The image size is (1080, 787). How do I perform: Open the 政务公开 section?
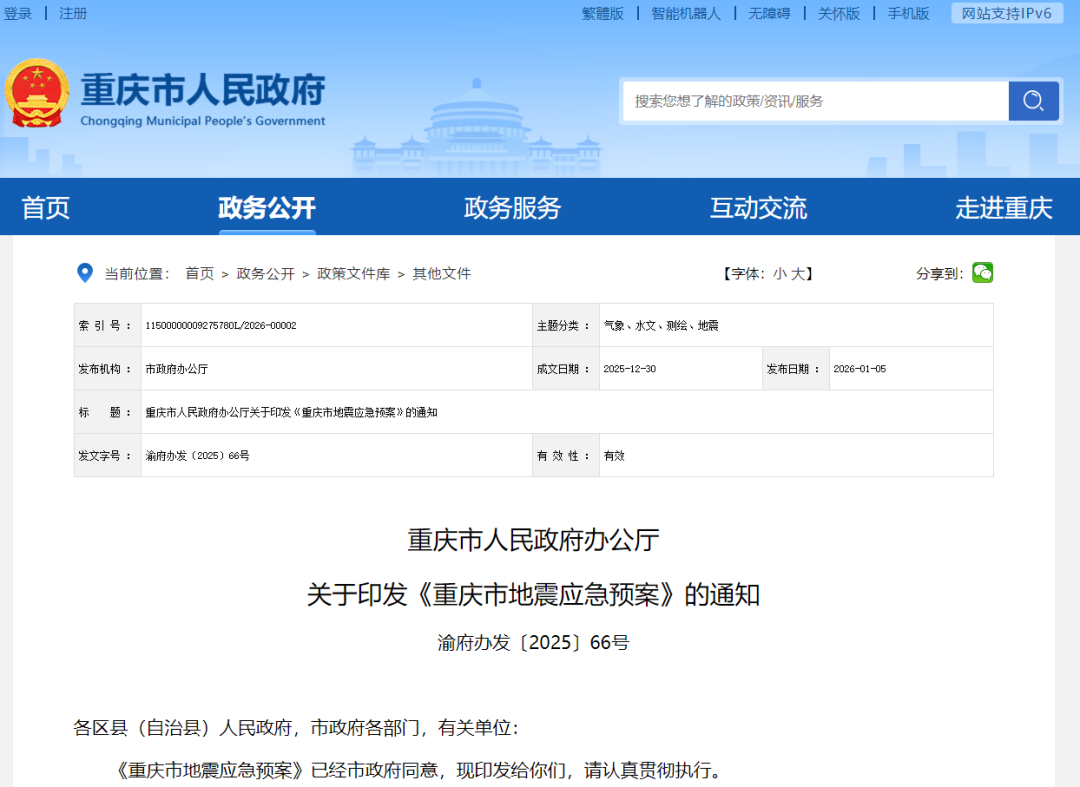tap(266, 207)
